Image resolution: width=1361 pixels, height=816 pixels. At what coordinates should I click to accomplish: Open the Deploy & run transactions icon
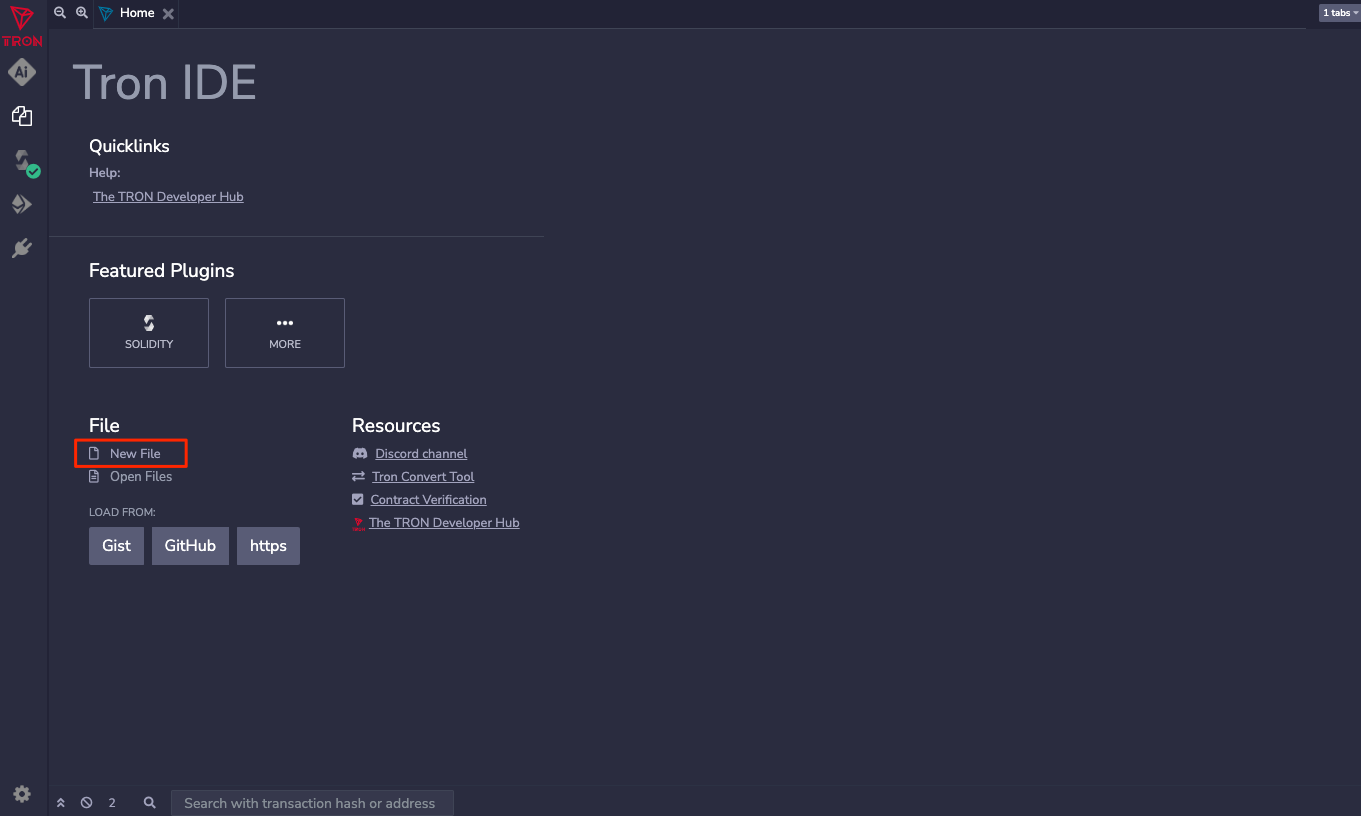tap(22, 204)
